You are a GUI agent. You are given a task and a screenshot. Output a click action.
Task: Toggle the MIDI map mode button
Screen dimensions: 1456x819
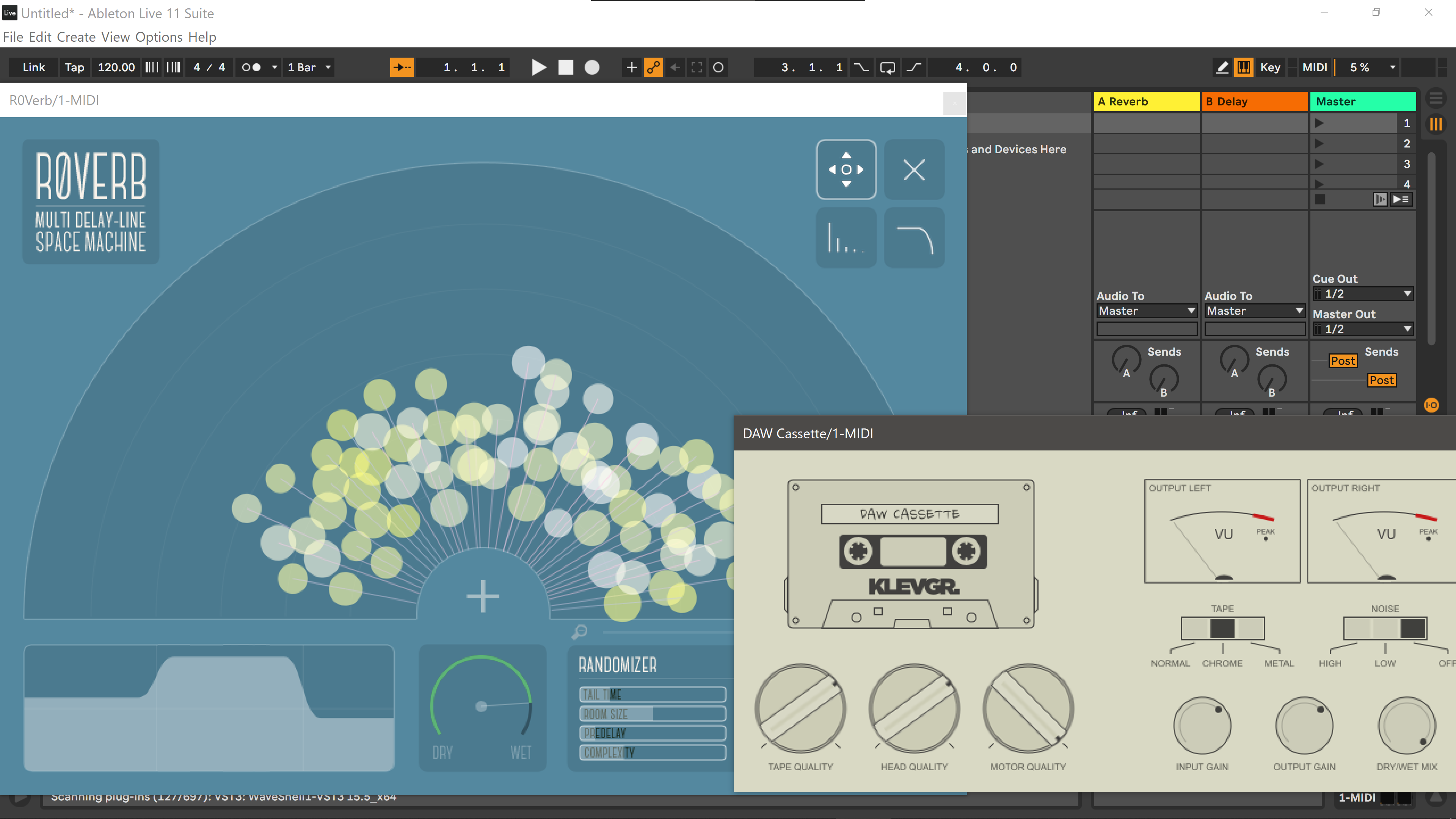tap(1315, 67)
